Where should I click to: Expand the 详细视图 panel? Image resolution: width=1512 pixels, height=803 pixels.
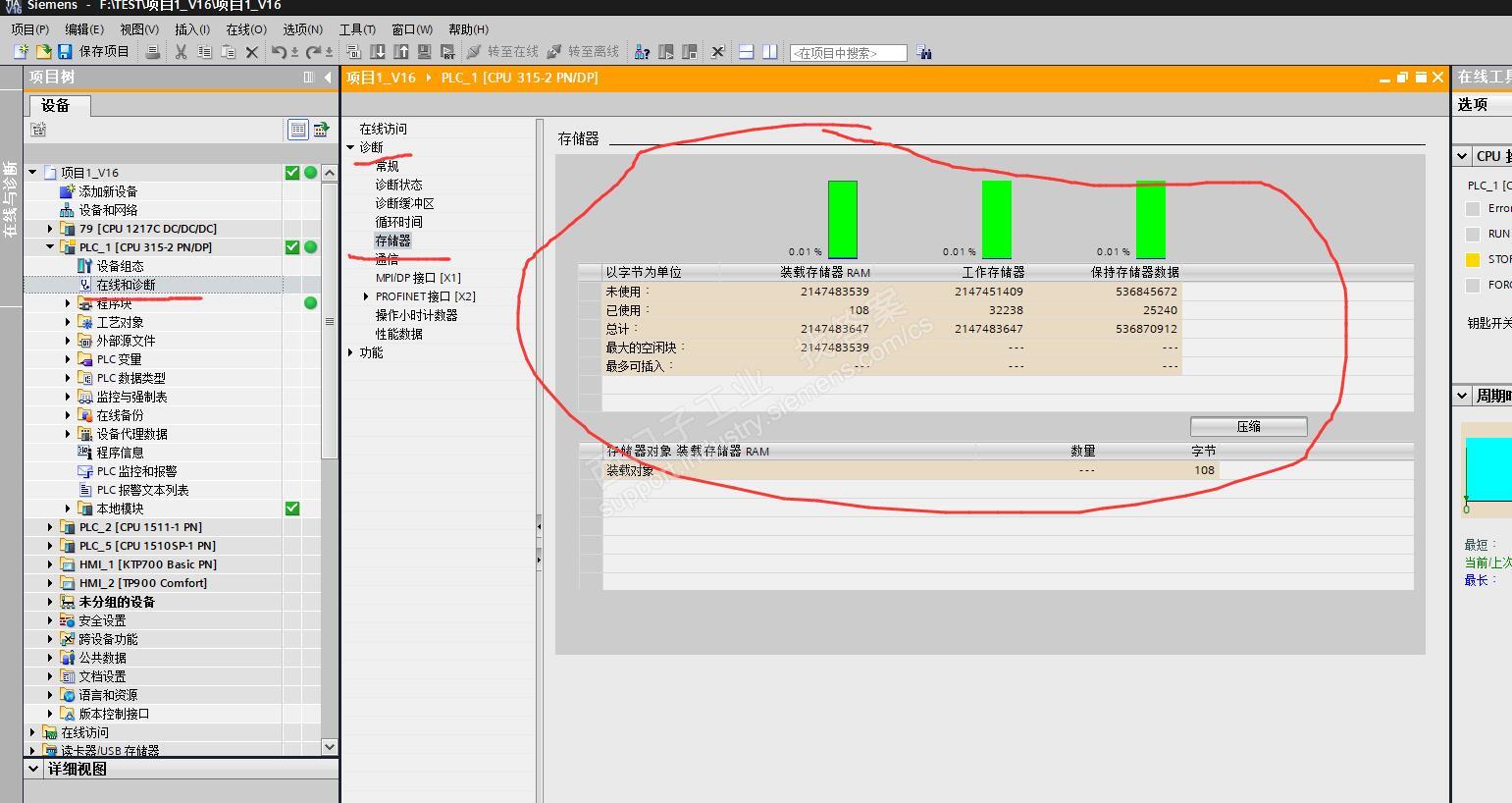(34, 769)
